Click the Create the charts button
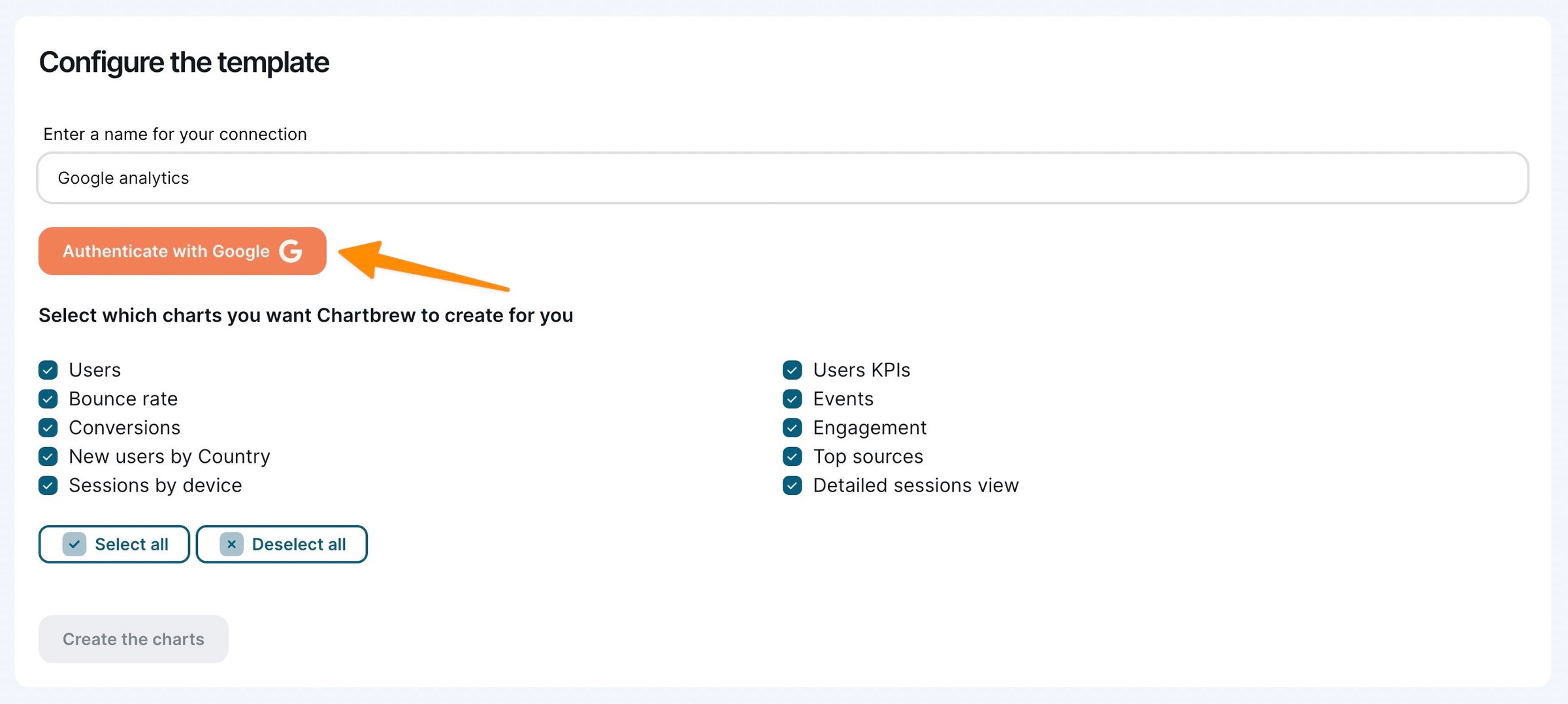The height and width of the screenshot is (704, 1568). pos(133,639)
